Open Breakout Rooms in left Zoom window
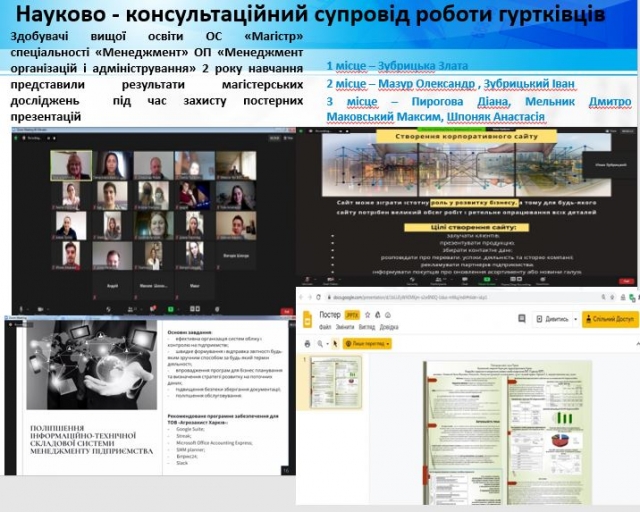 [x=195, y=309]
